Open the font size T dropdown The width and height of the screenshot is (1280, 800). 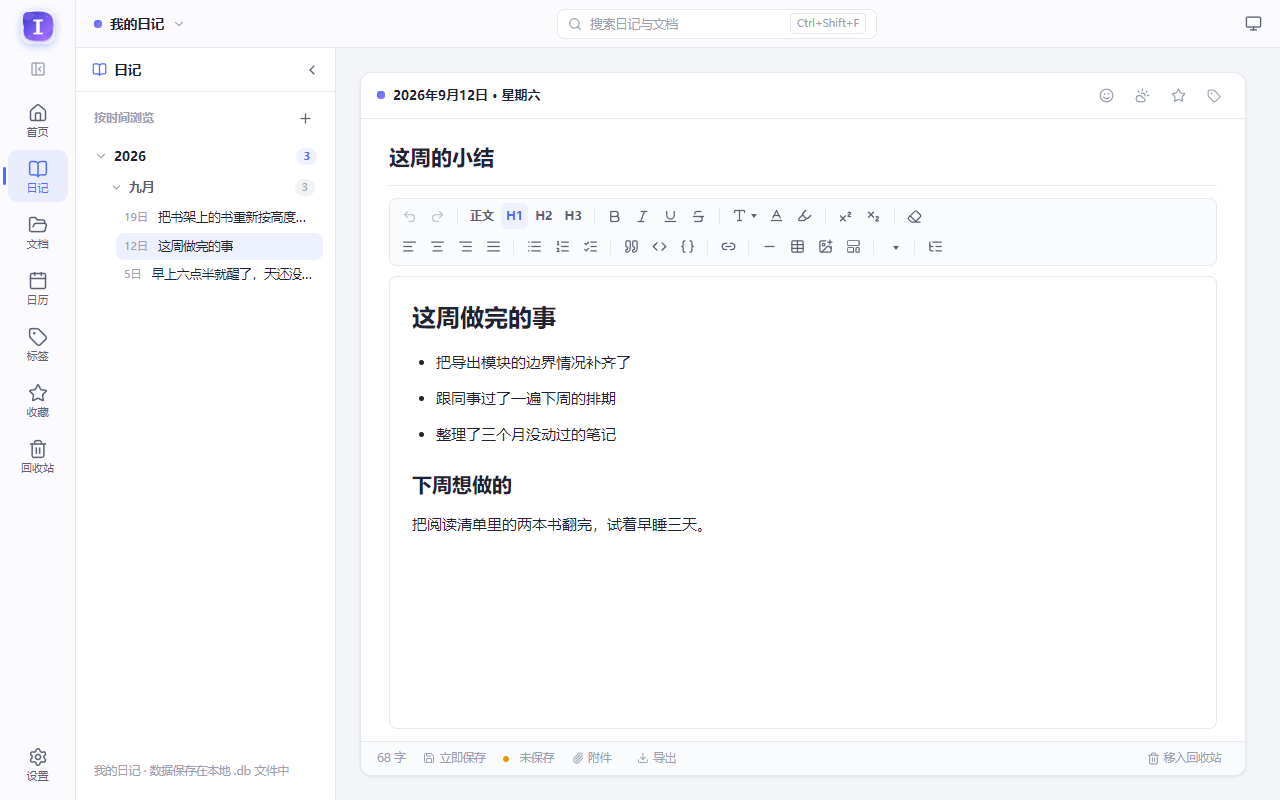click(744, 216)
